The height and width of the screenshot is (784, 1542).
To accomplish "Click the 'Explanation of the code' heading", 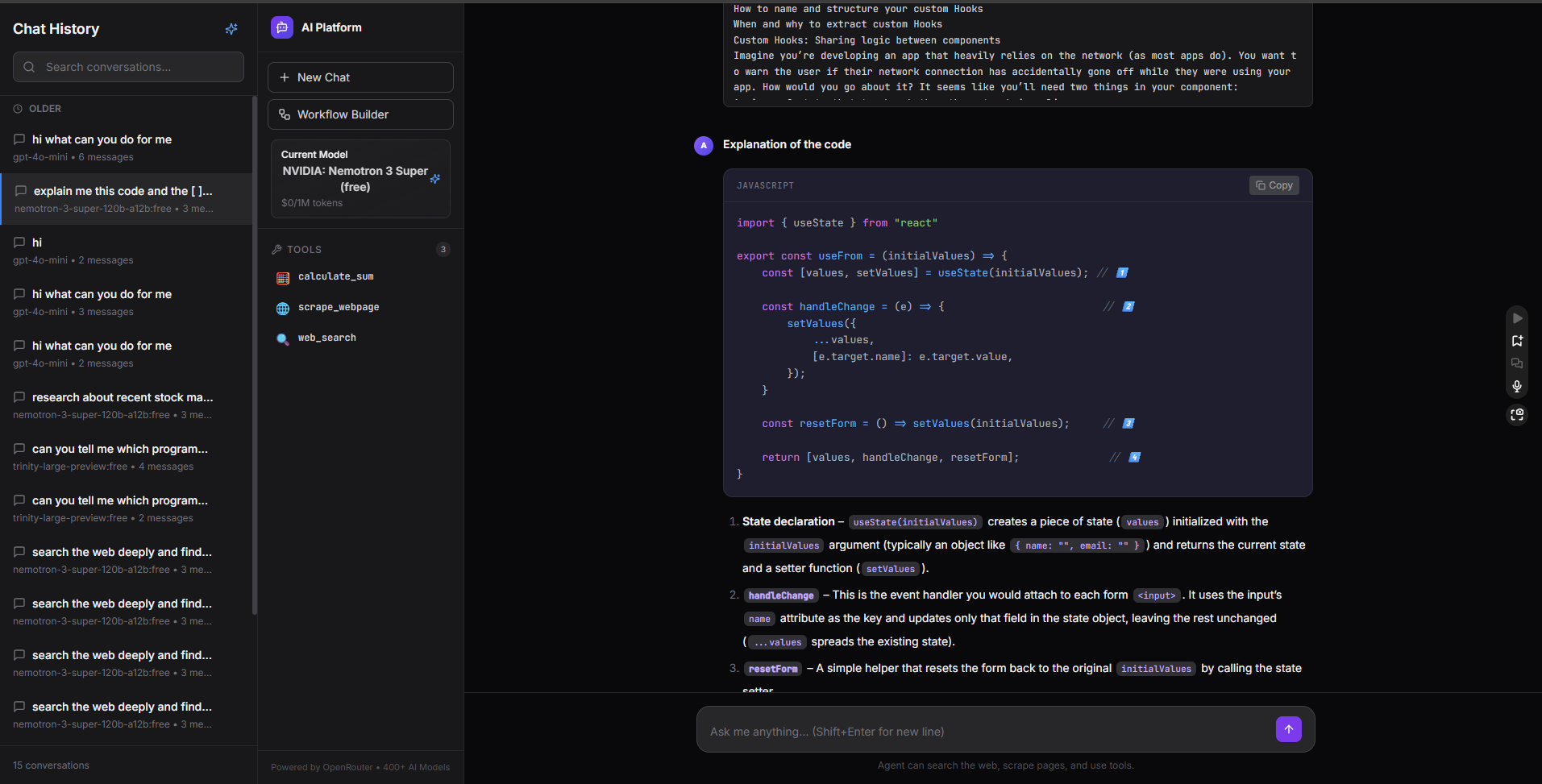I will pyautogui.click(x=787, y=145).
